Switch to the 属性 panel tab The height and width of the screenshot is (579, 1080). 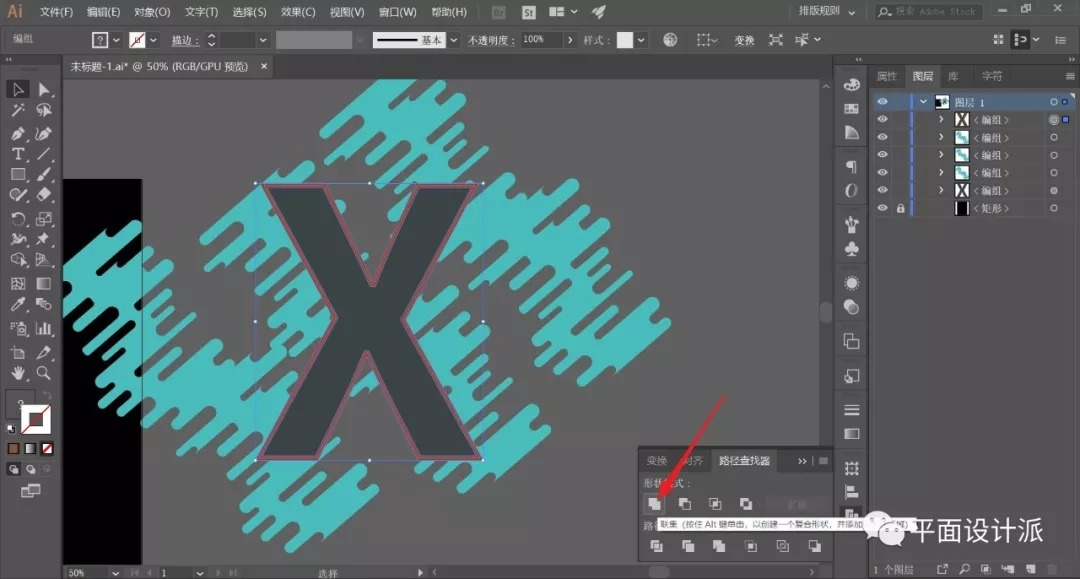click(x=886, y=76)
